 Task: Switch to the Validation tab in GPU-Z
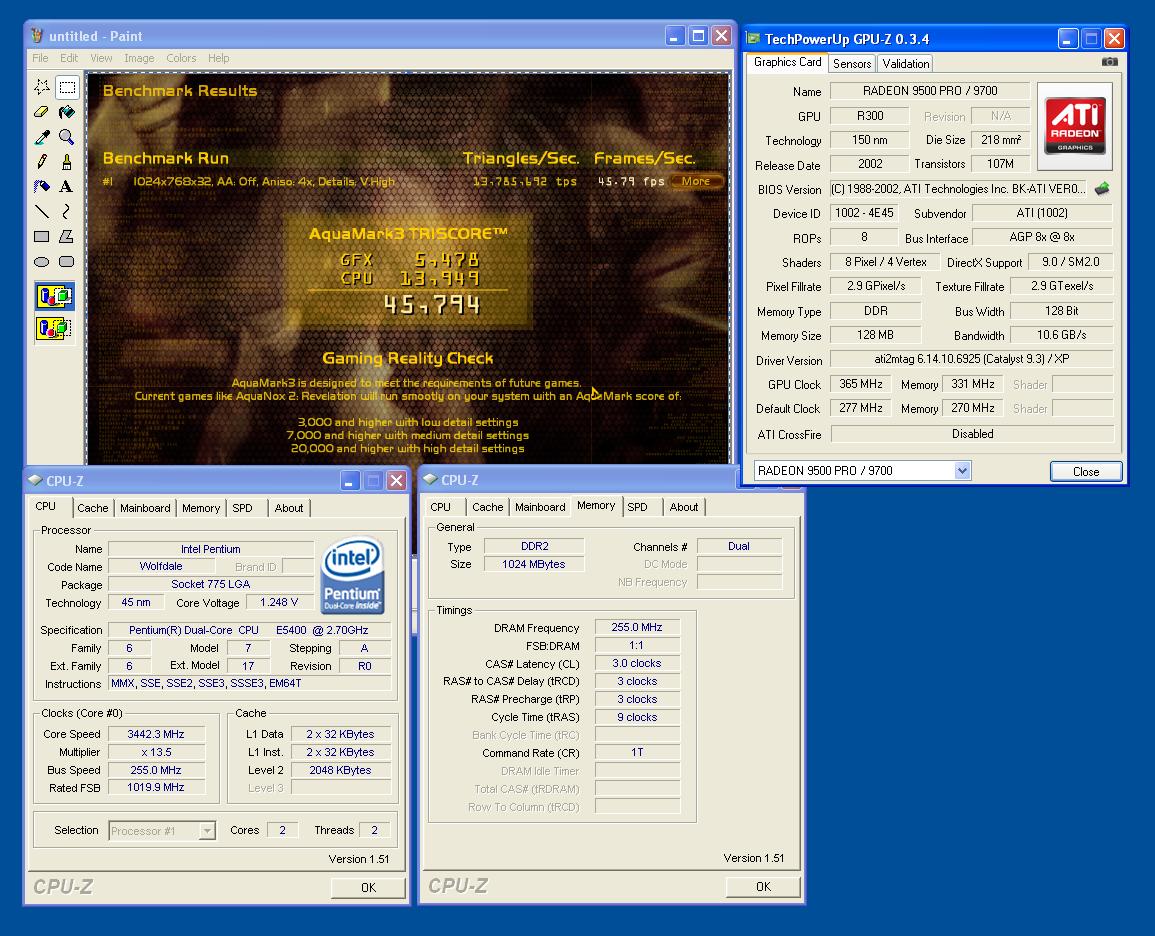click(906, 64)
